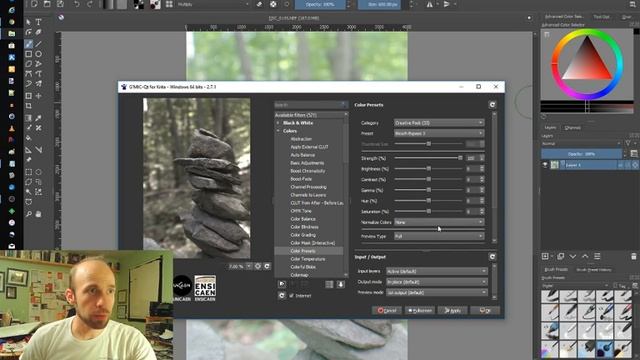Adjust the Strength (%) slider
Image resolution: width=640 pixels, height=360 pixels.
click(x=429, y=158)
